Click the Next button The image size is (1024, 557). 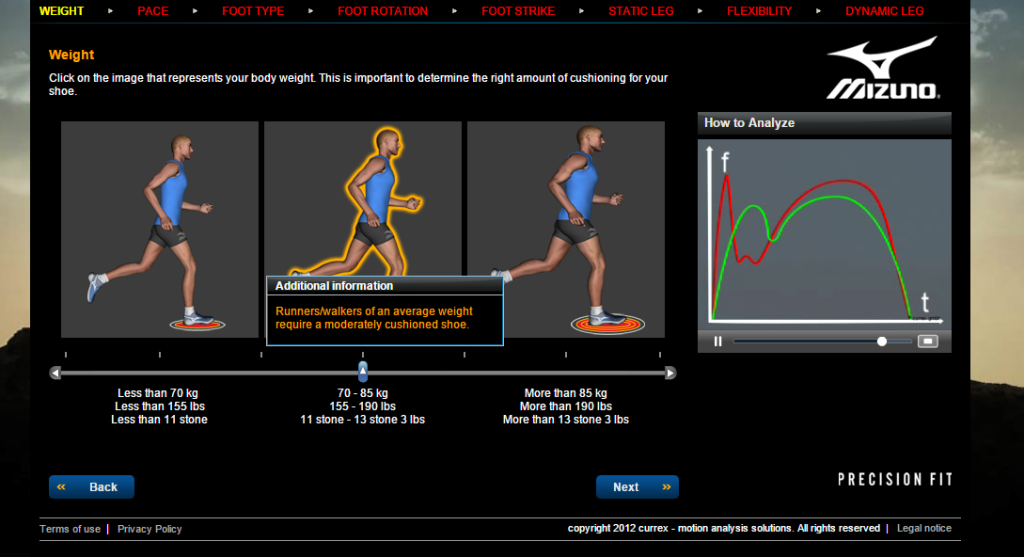637,487
